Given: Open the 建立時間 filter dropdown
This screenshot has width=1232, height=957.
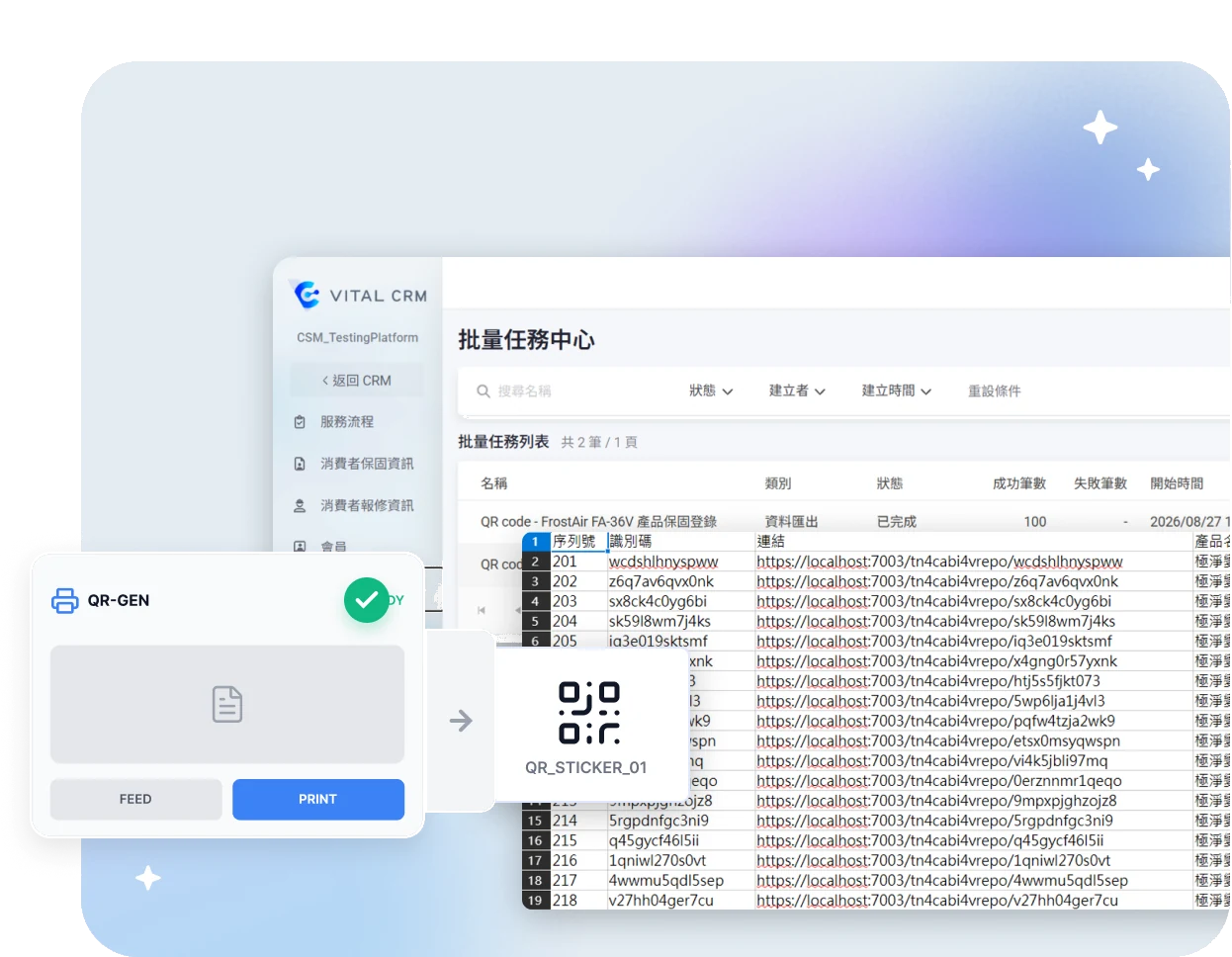Looking at the screenshot, I should [896, 391].
